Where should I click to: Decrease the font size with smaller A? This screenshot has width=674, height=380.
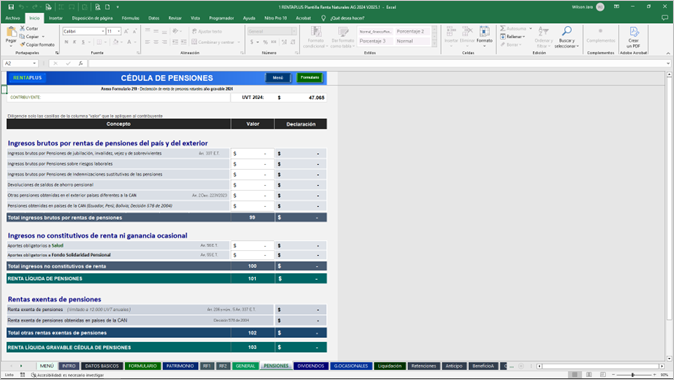[x=135, y=31]
